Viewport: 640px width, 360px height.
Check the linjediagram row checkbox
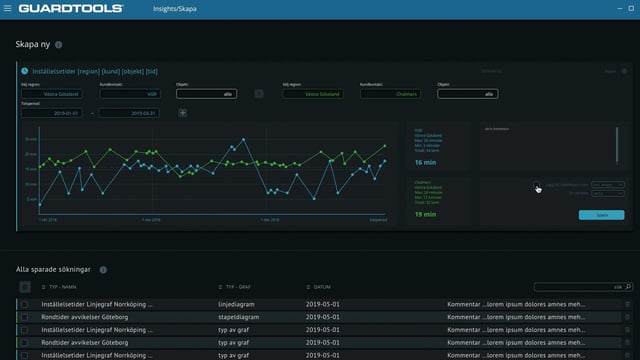point(25,304)
